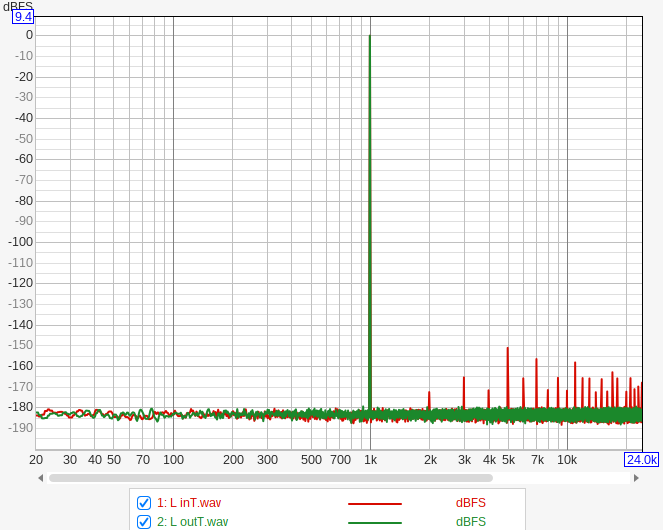Click the 5k frequency axis label
This screenshot has width=663, height=530.
[508, 460]
